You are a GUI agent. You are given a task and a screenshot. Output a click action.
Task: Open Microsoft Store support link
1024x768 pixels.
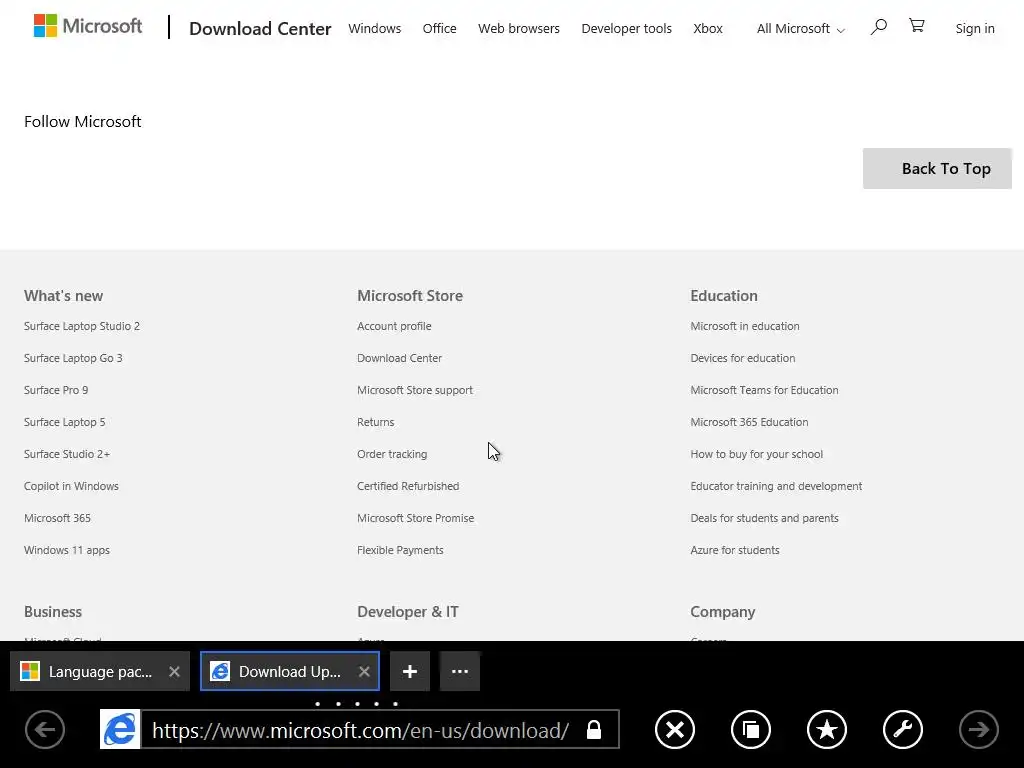pyautogui.click(x=415, y=390)
